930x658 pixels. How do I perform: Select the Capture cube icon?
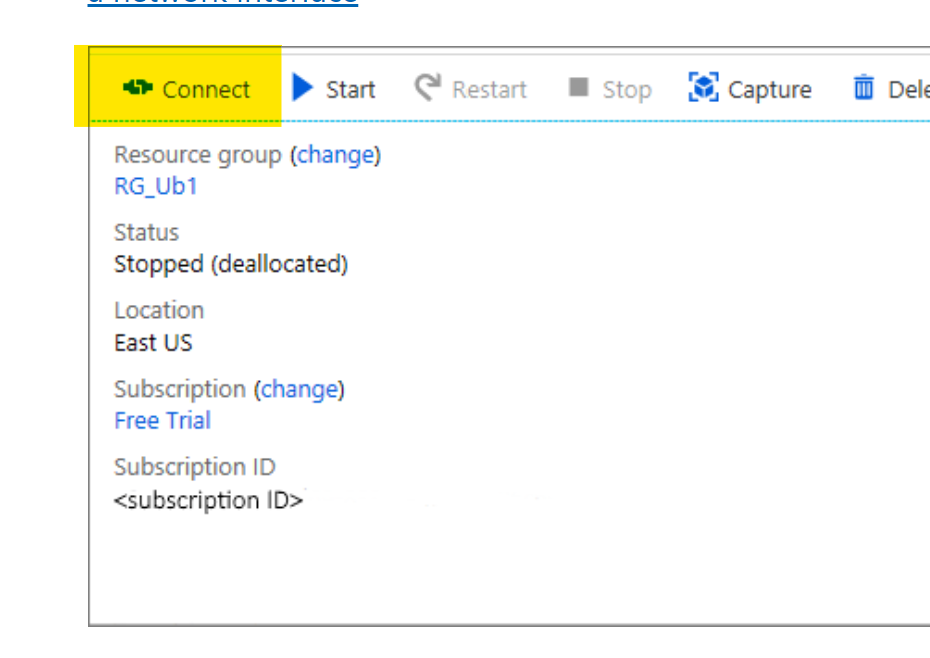[x=704, y=88]
